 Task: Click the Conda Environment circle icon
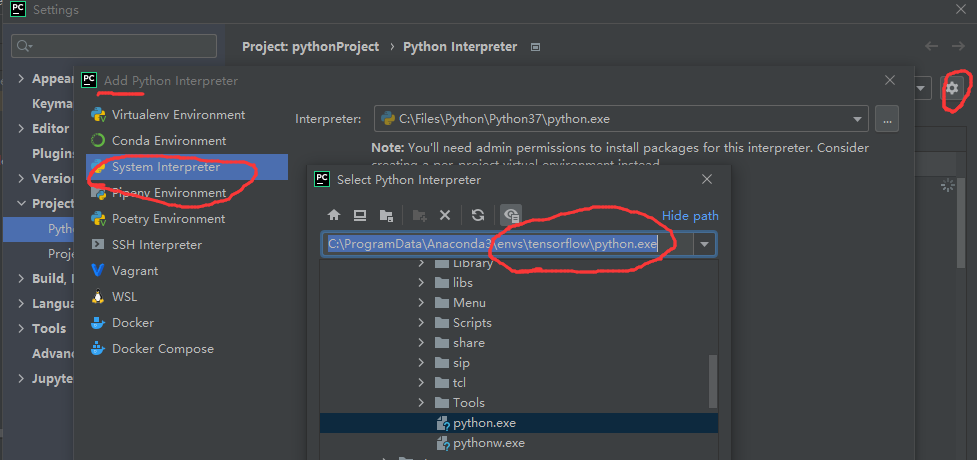tap(98, 141)
